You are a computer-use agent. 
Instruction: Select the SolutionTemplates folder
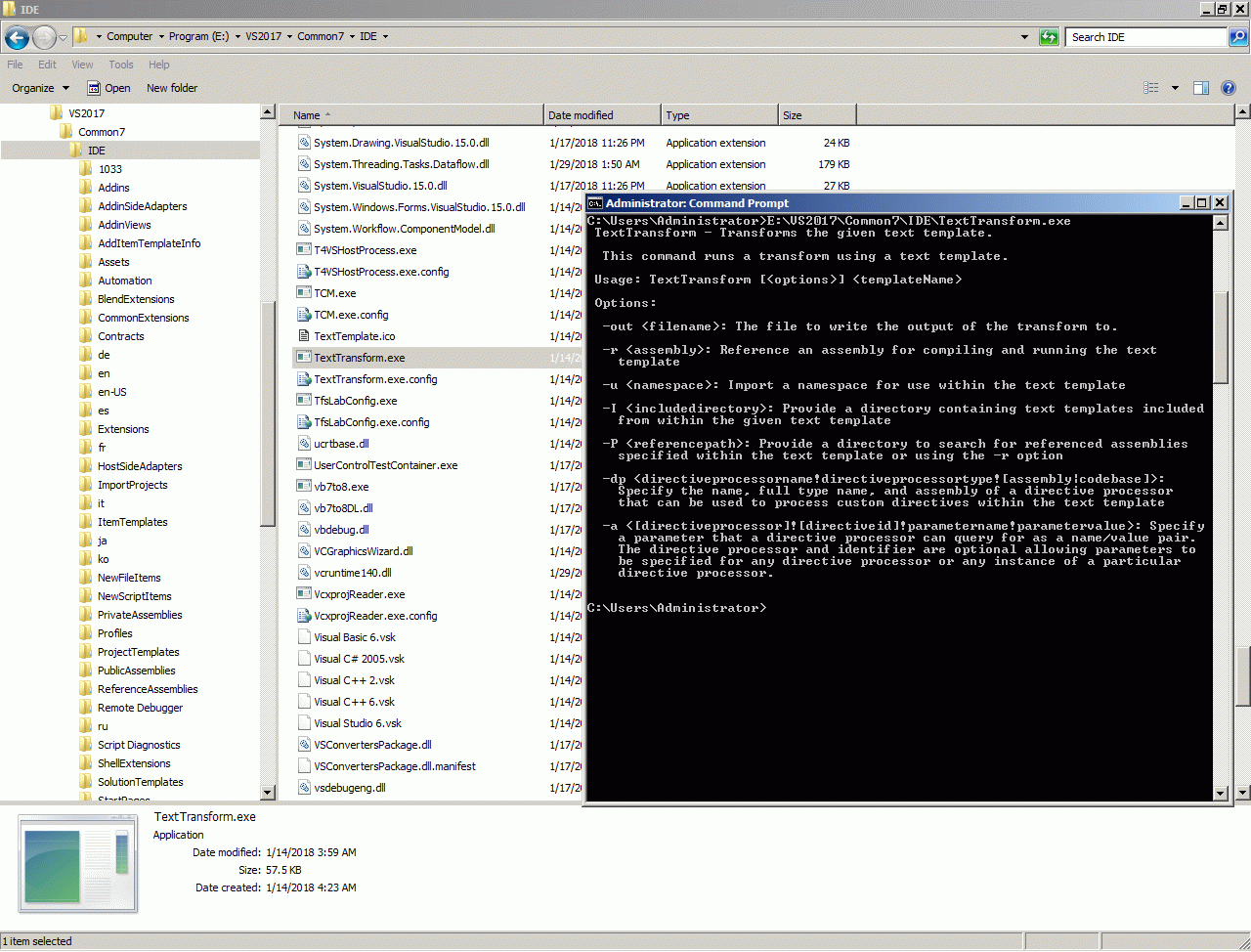(141, 782)
